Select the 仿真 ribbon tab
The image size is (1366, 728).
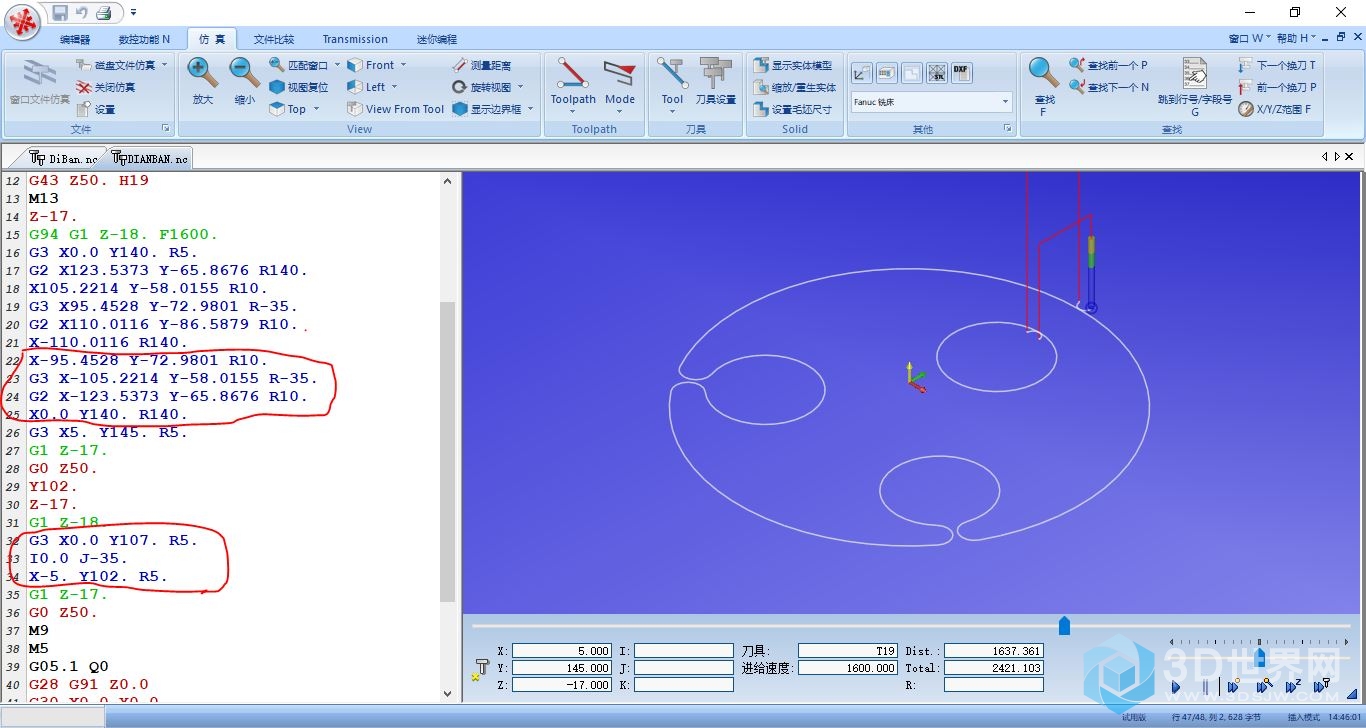[x=212, y=39]
